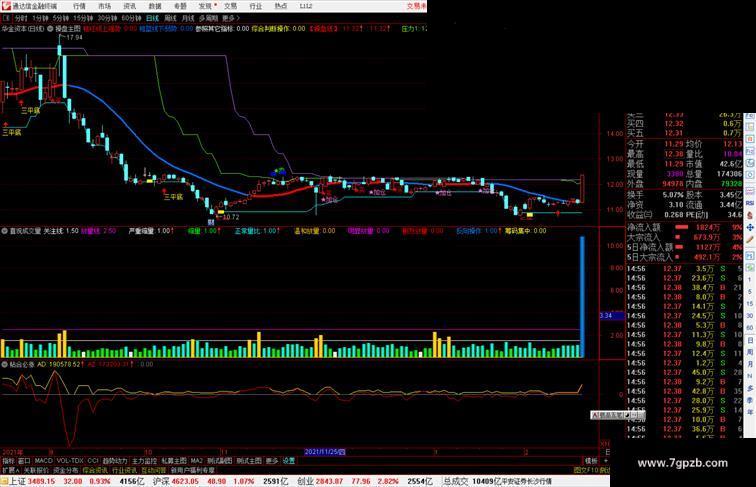Screen dimensions: 756x487
Task: Click the 沪深 index in status bar
Action: 161,481
